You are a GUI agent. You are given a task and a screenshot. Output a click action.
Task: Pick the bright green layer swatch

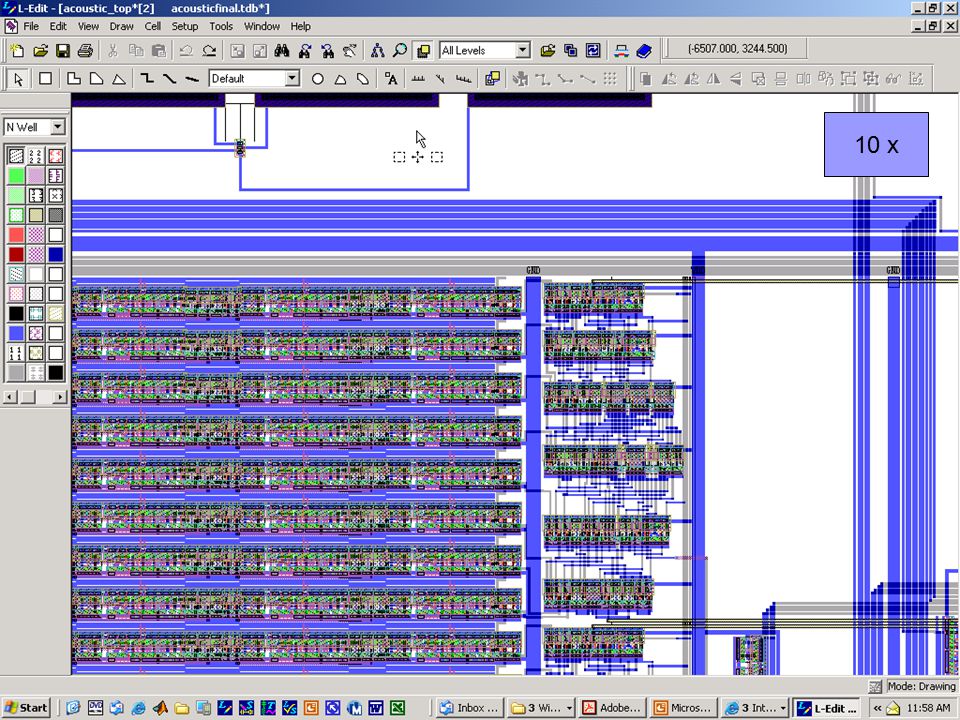click(x=16, y=176)
